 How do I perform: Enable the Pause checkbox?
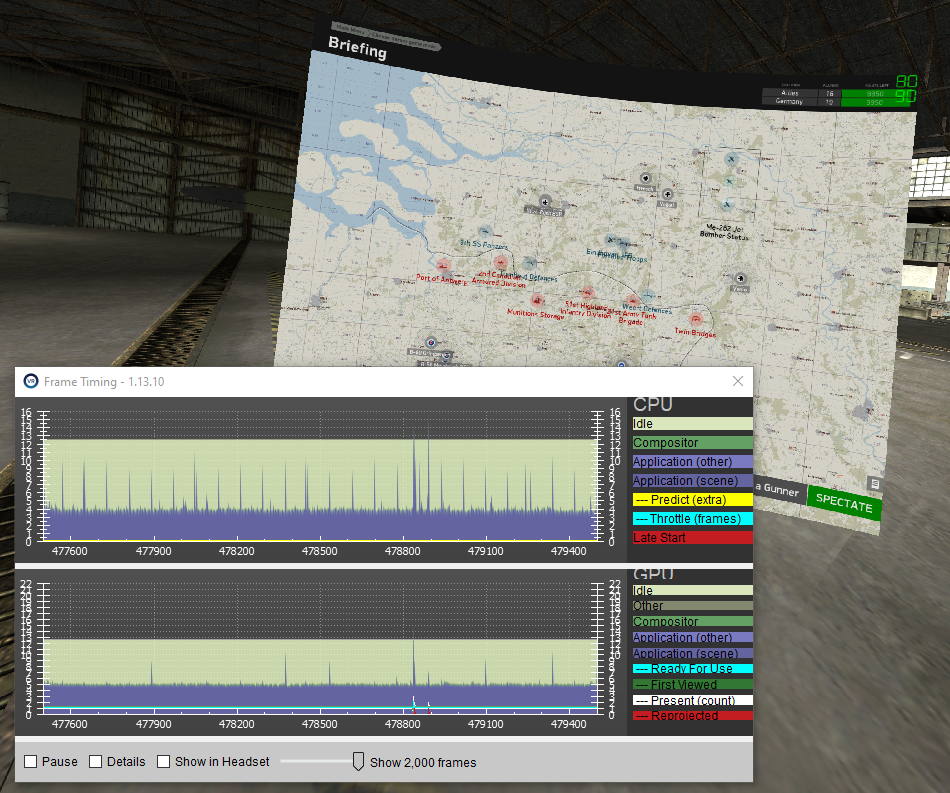click(31, 762)
